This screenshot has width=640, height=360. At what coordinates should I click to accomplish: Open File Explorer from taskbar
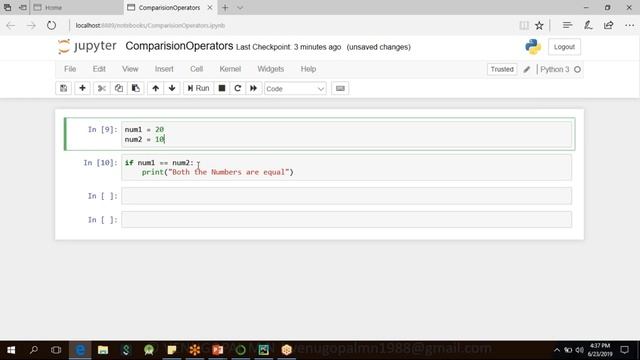coord(103,350)
